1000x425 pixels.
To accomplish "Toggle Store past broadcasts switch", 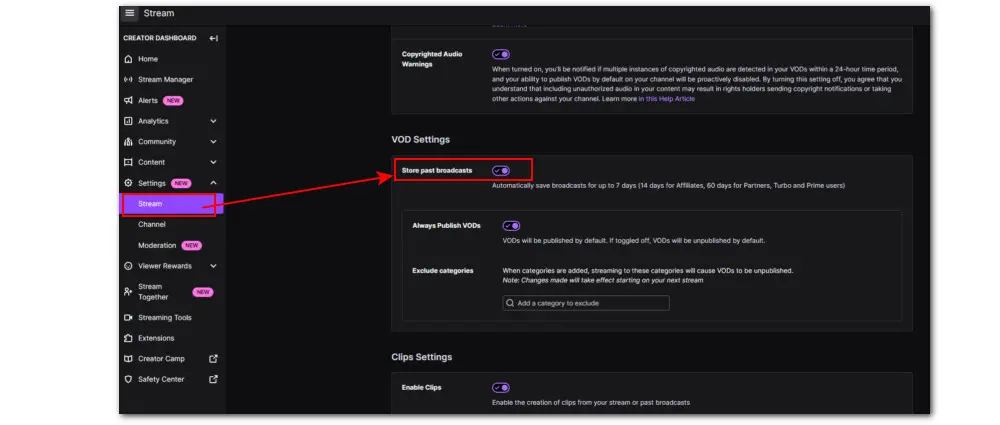I will (501, 171).
